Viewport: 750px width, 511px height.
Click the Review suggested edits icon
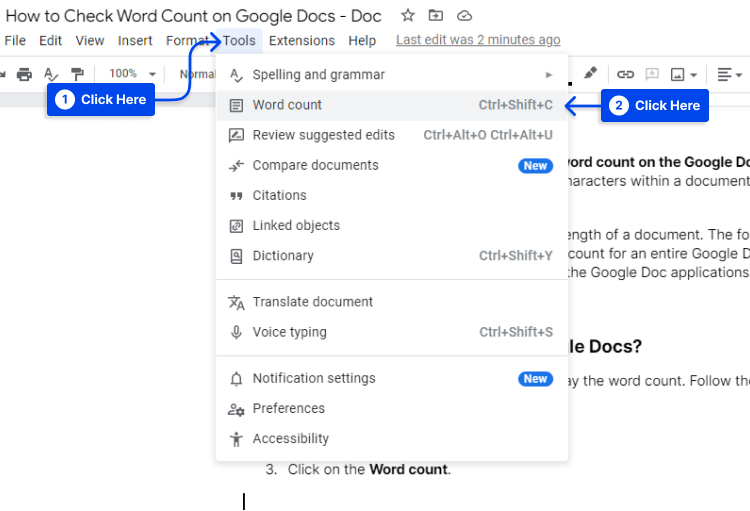pos(236,135)
